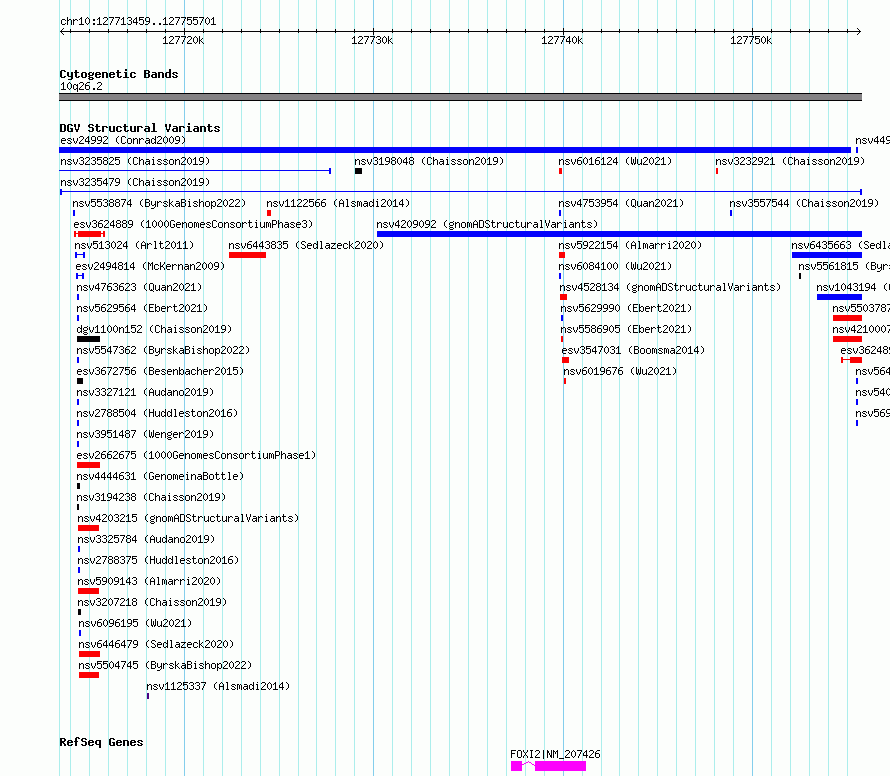Screen dimensions: 890x776
Task: Open nsv6084100 (Wu2021) variant
Action: tap(615, 266)
